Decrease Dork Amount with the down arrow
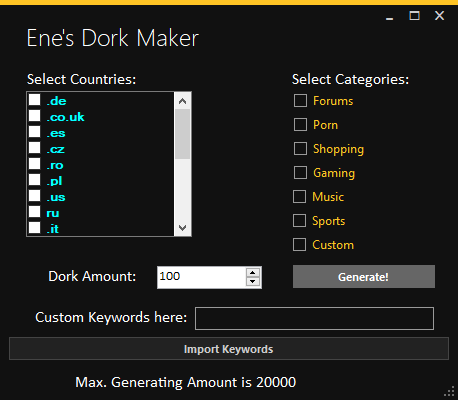Screen dimensions: 458x400 click(253, 282)
